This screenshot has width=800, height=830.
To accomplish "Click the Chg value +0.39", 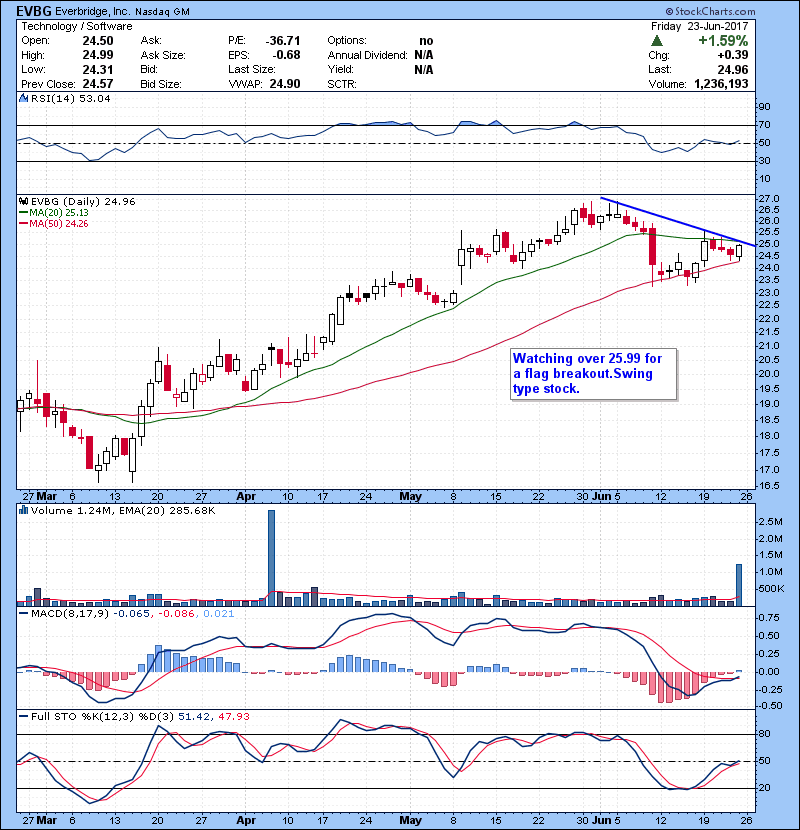I will (x=733, y=55).
